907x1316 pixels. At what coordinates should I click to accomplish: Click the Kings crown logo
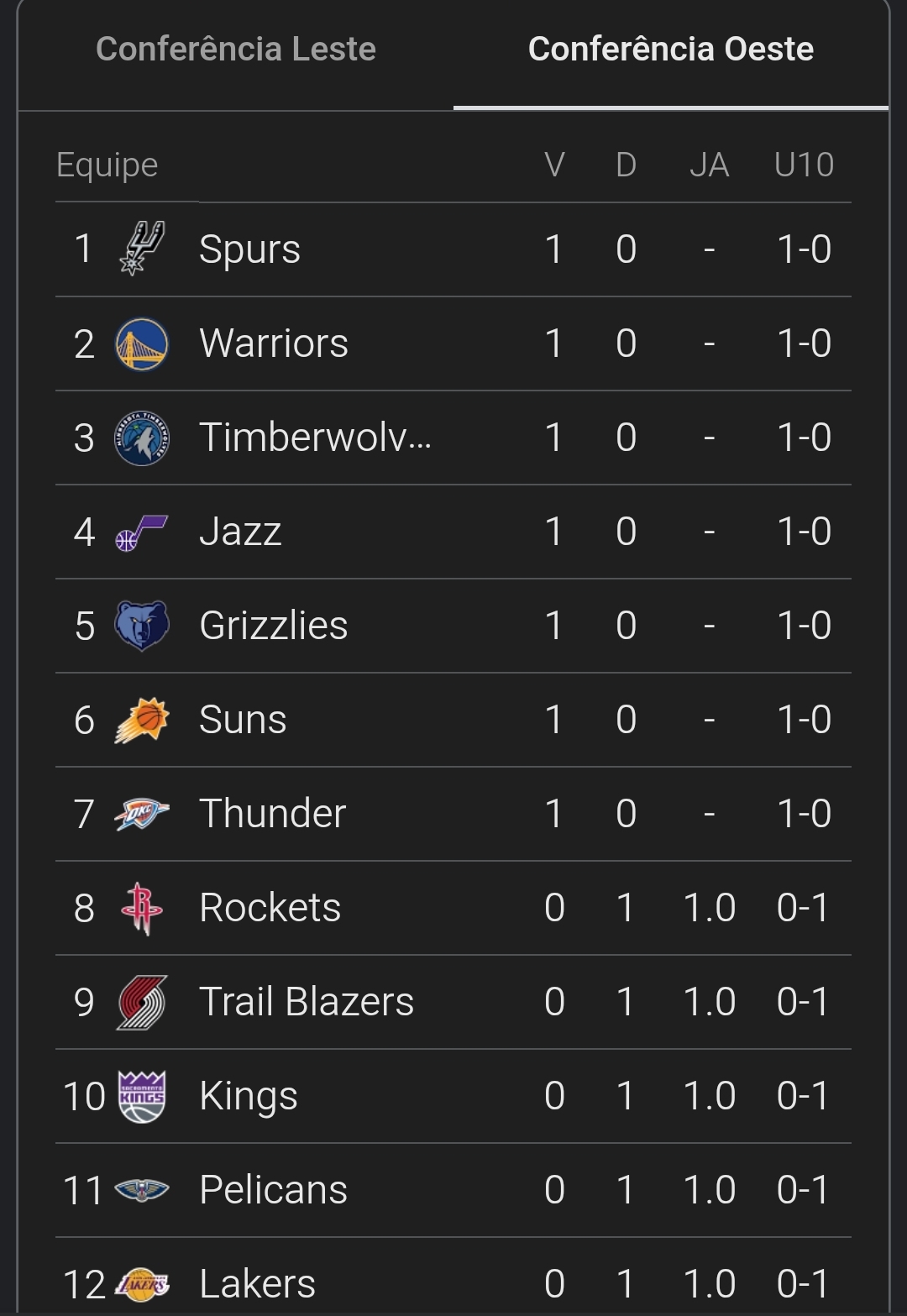[x=142, y=1096]
